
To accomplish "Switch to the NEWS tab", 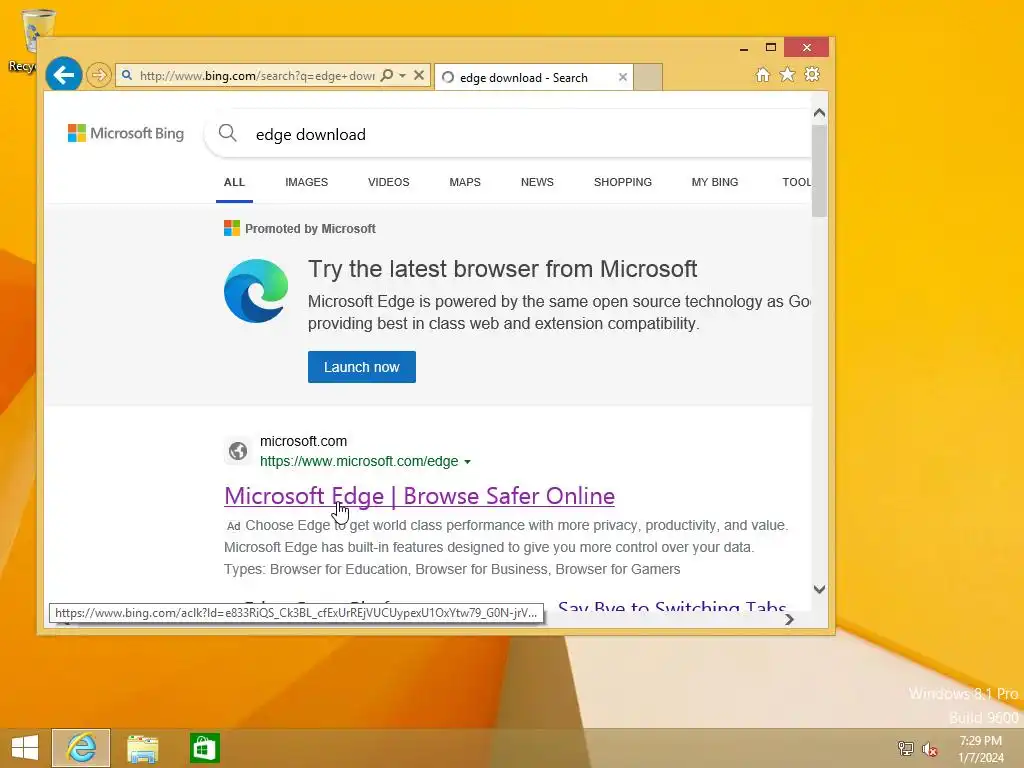I will [x=537, y=182].
